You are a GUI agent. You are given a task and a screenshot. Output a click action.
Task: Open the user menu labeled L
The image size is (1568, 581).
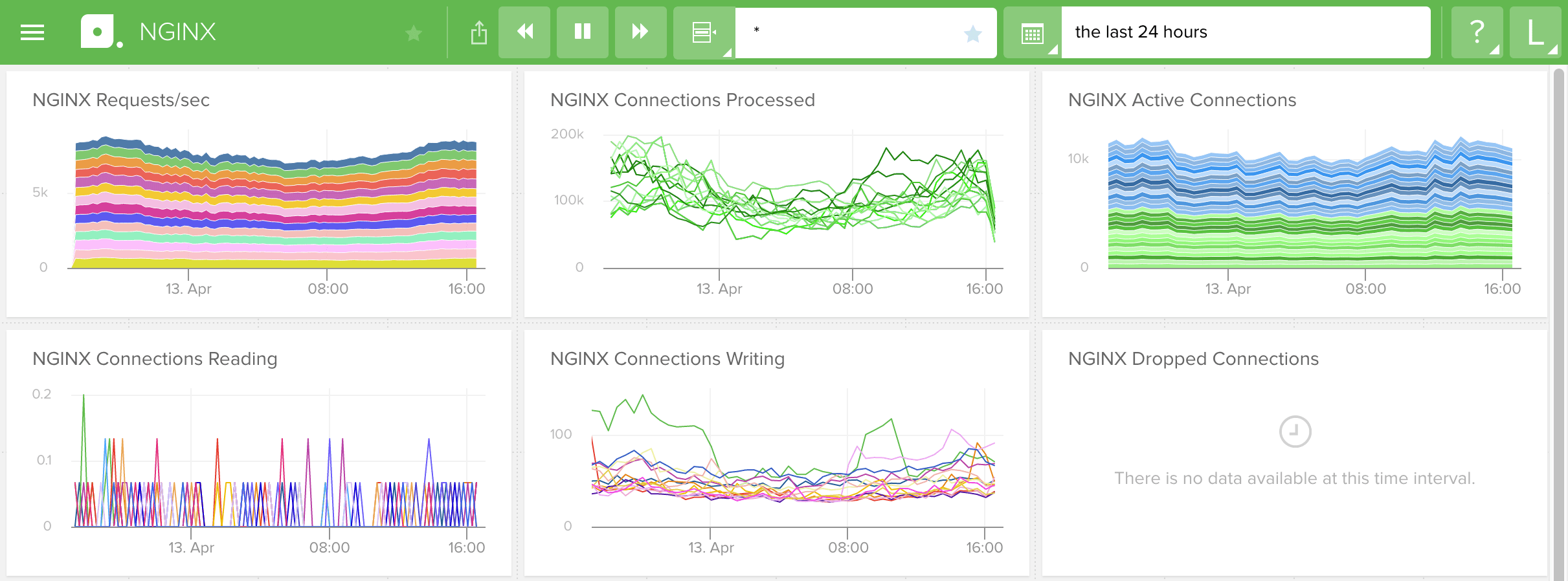click(1535, 32)
